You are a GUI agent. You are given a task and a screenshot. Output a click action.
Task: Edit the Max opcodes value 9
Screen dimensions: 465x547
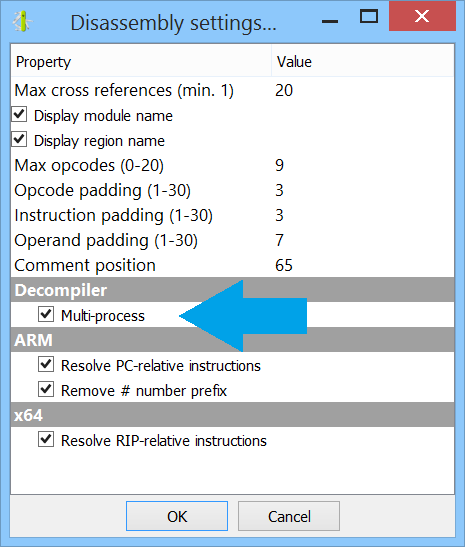pyautogui.click(x=363, y=165)
